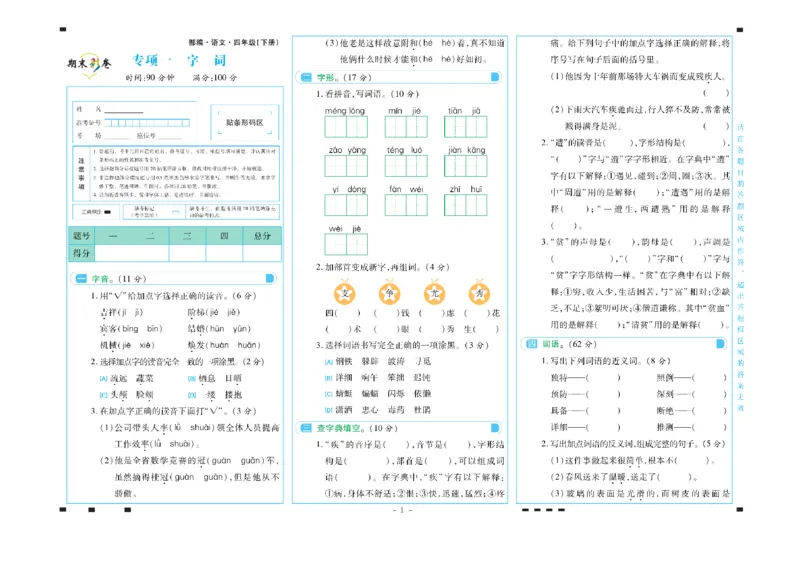Mark option A before 疏远 蔬菜
This screenshot has width=800, height=566.
(103, 378)
